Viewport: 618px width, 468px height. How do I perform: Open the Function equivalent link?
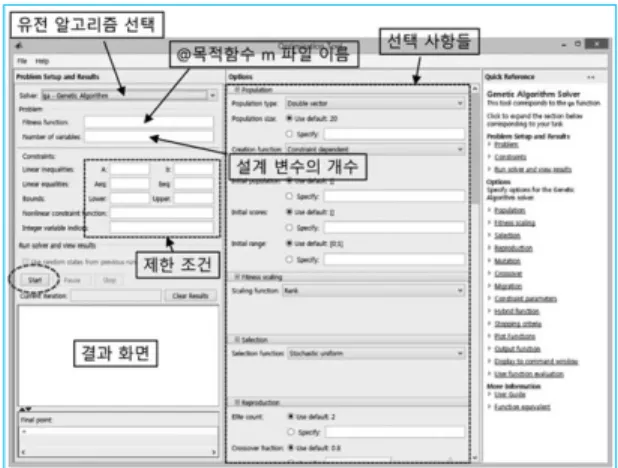(x=522, y=407)
